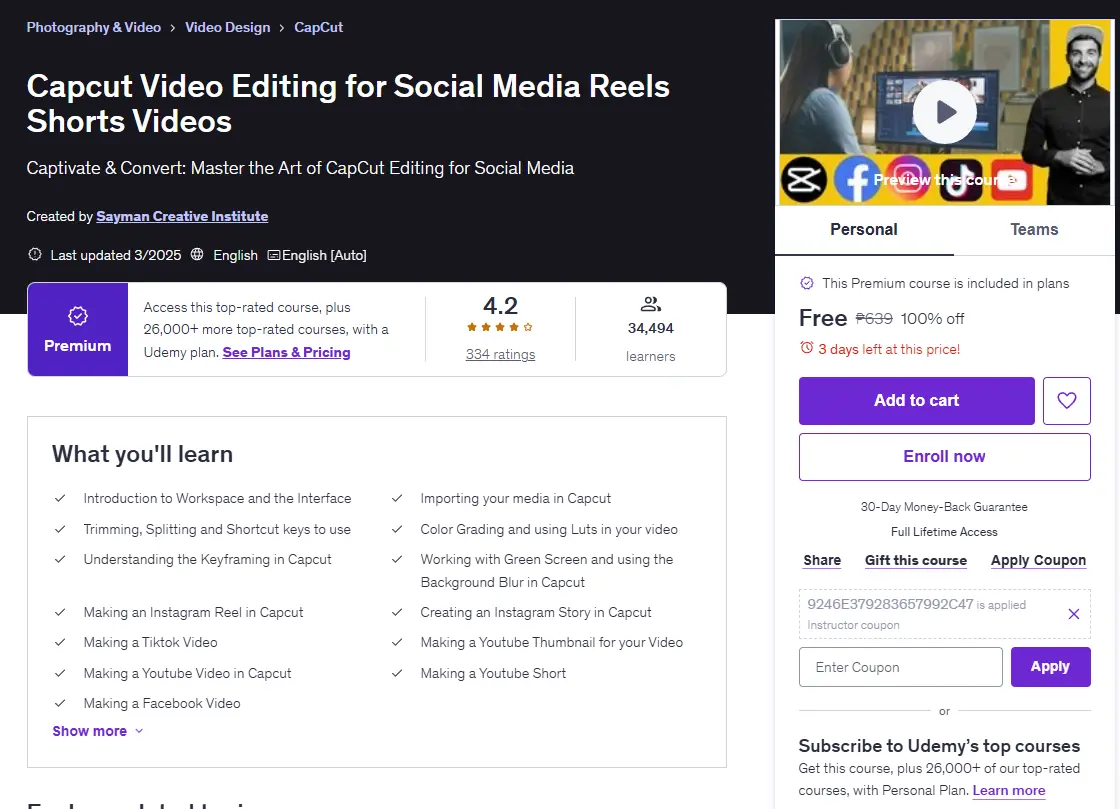Click the premium check icon in sidebar
This screenshot has height=809, width=1120.
click(806, 283)
